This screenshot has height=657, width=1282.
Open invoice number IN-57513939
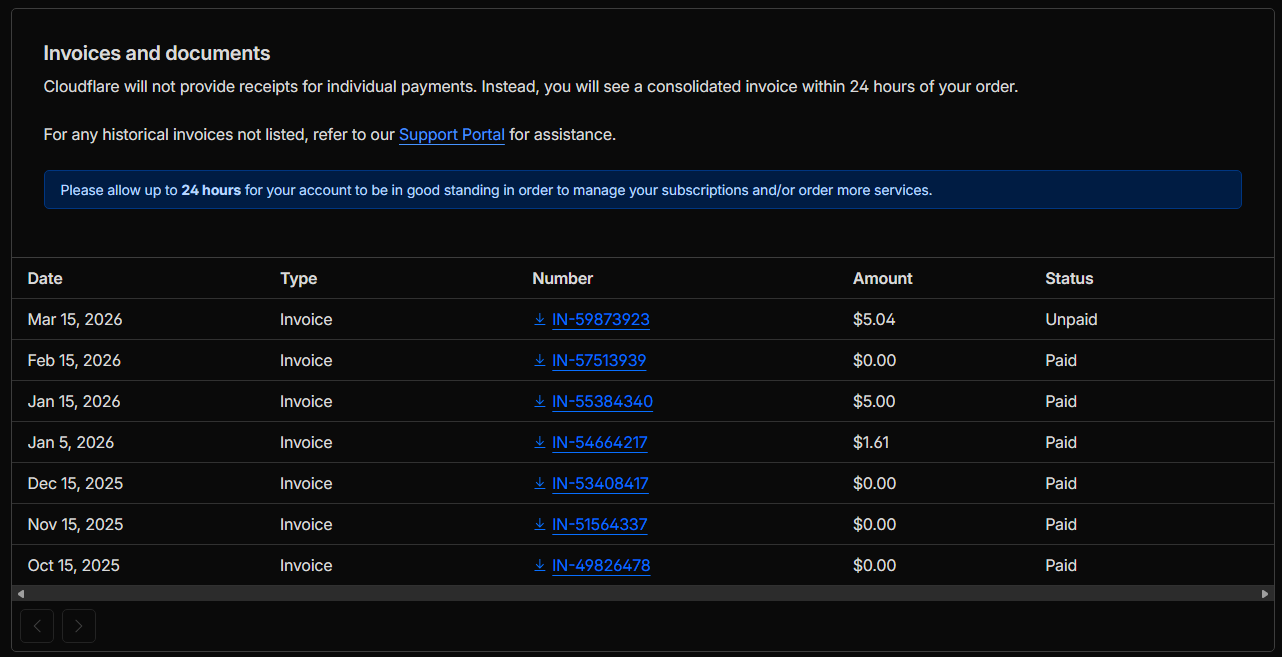pos(599,361)
